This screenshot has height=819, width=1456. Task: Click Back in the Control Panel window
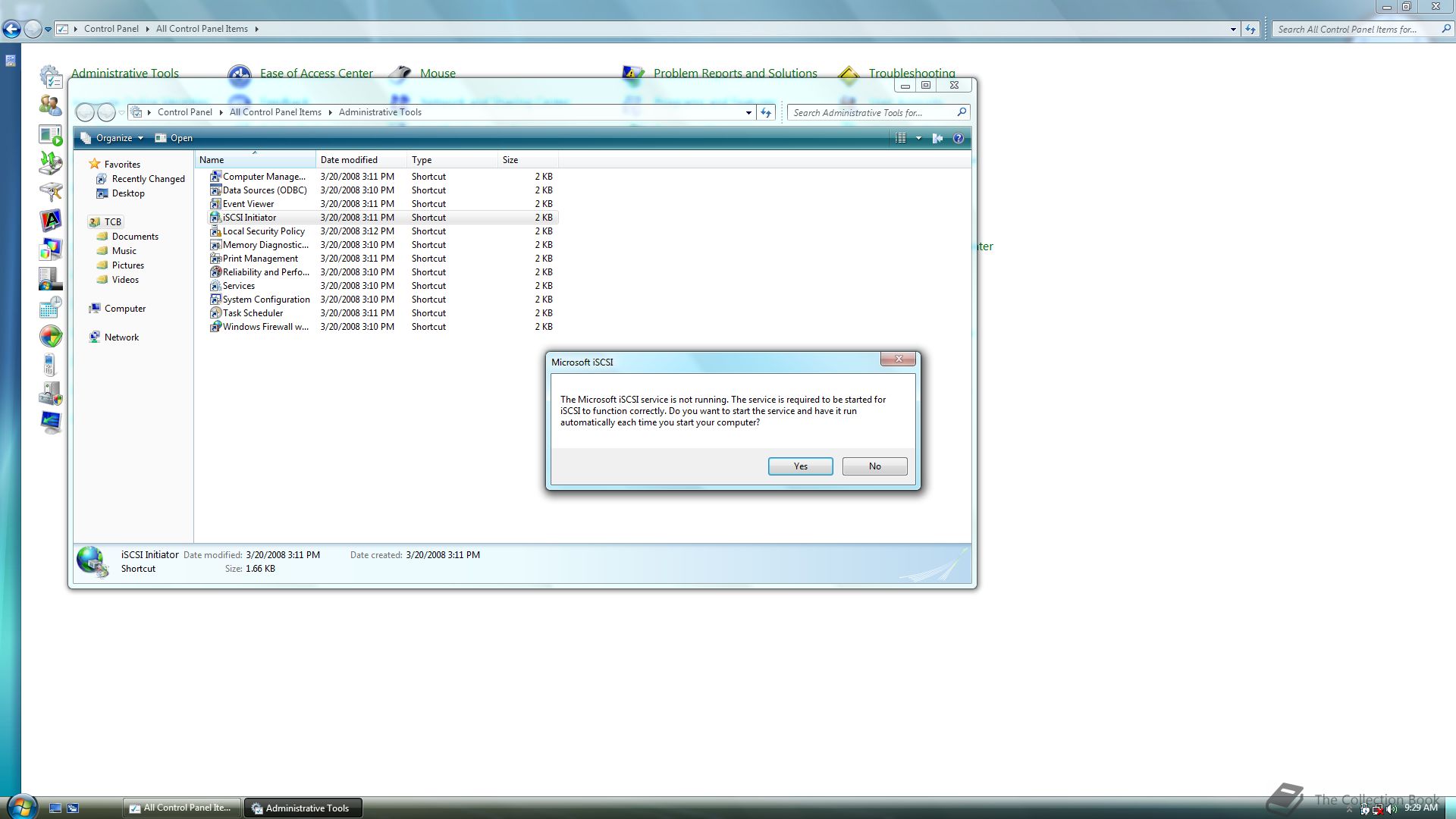11,29
